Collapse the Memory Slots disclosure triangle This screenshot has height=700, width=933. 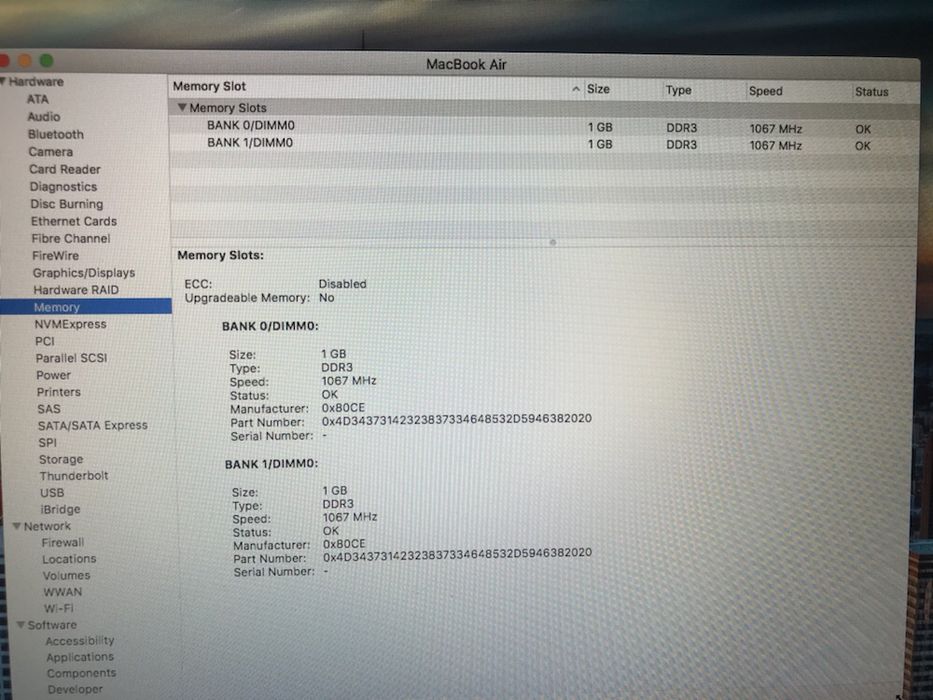[182, 107]
